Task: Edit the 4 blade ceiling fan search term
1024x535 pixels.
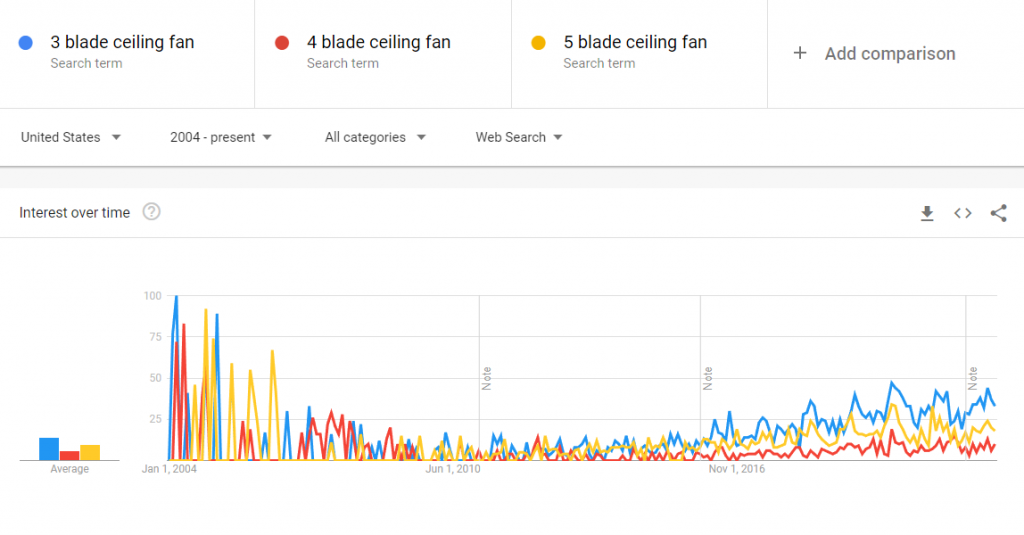Action: pos(379,42)
